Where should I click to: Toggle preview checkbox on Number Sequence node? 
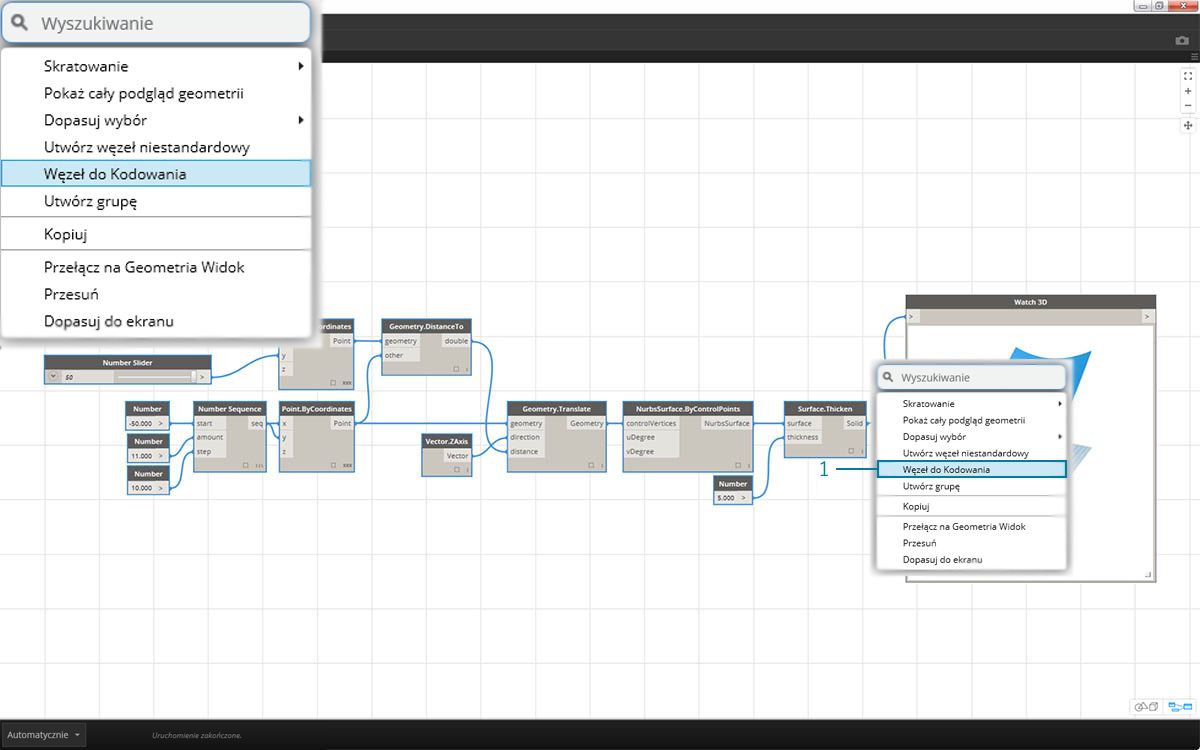(x=247, y=466)
